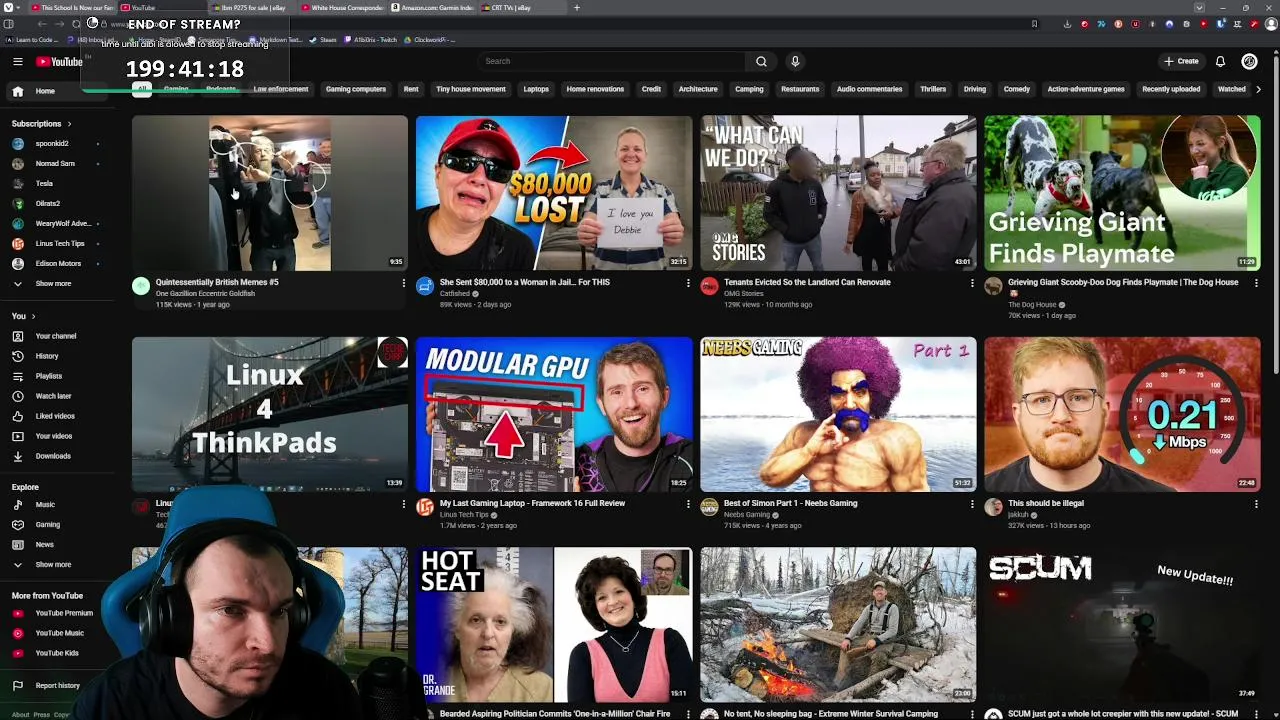Image resolution: width=1280 pixels, height=720 pixels.
Task: Open browser downloads icon
Action: 1067,24
